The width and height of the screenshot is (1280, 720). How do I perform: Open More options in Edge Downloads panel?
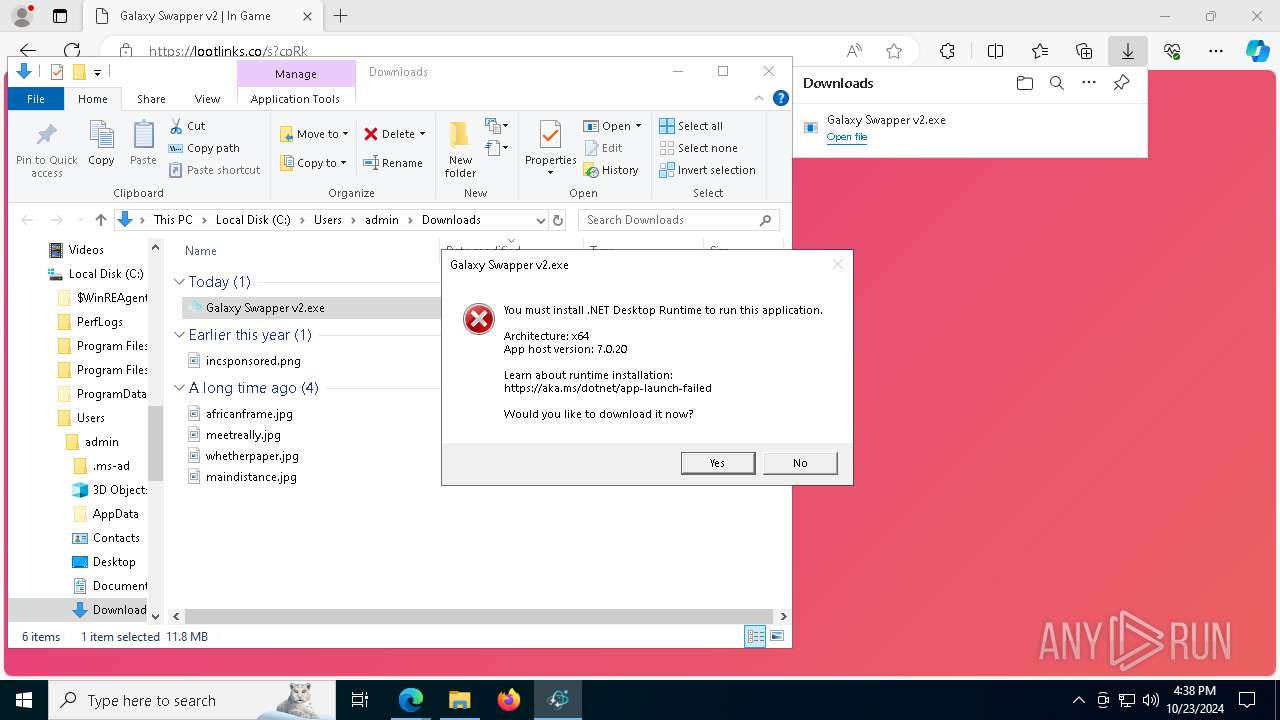(1089, 83)
